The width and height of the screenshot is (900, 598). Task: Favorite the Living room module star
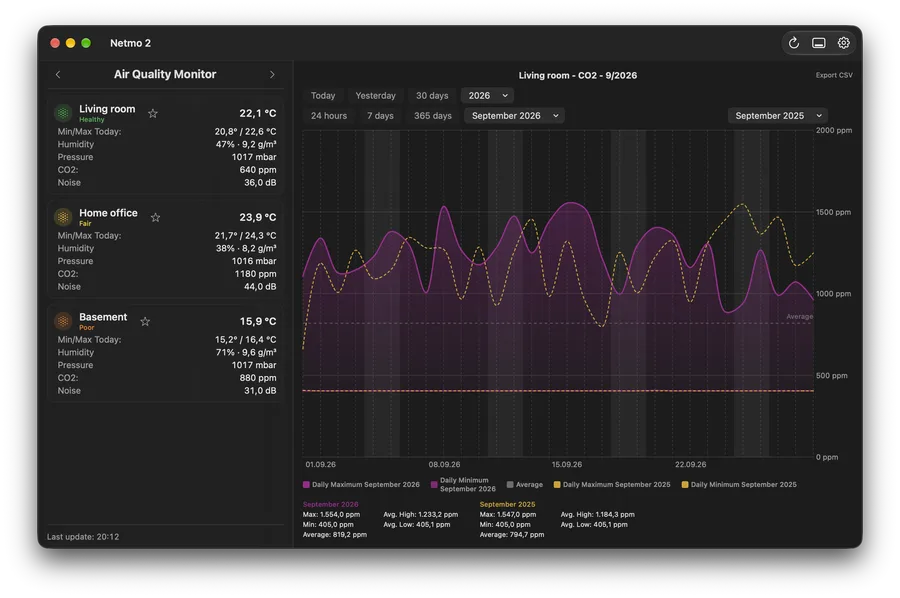(x=153, y=114)
